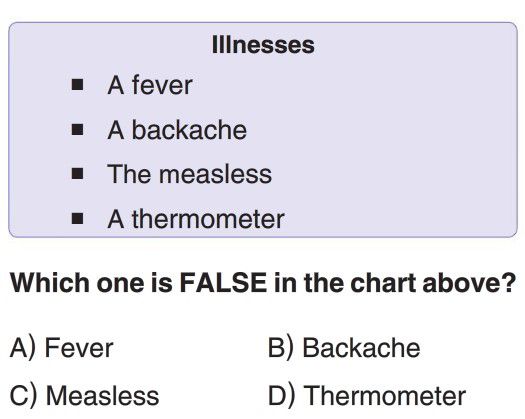Click the "A backache" list item text
This screenshot has height=419, width=525.
click(177, 129)
